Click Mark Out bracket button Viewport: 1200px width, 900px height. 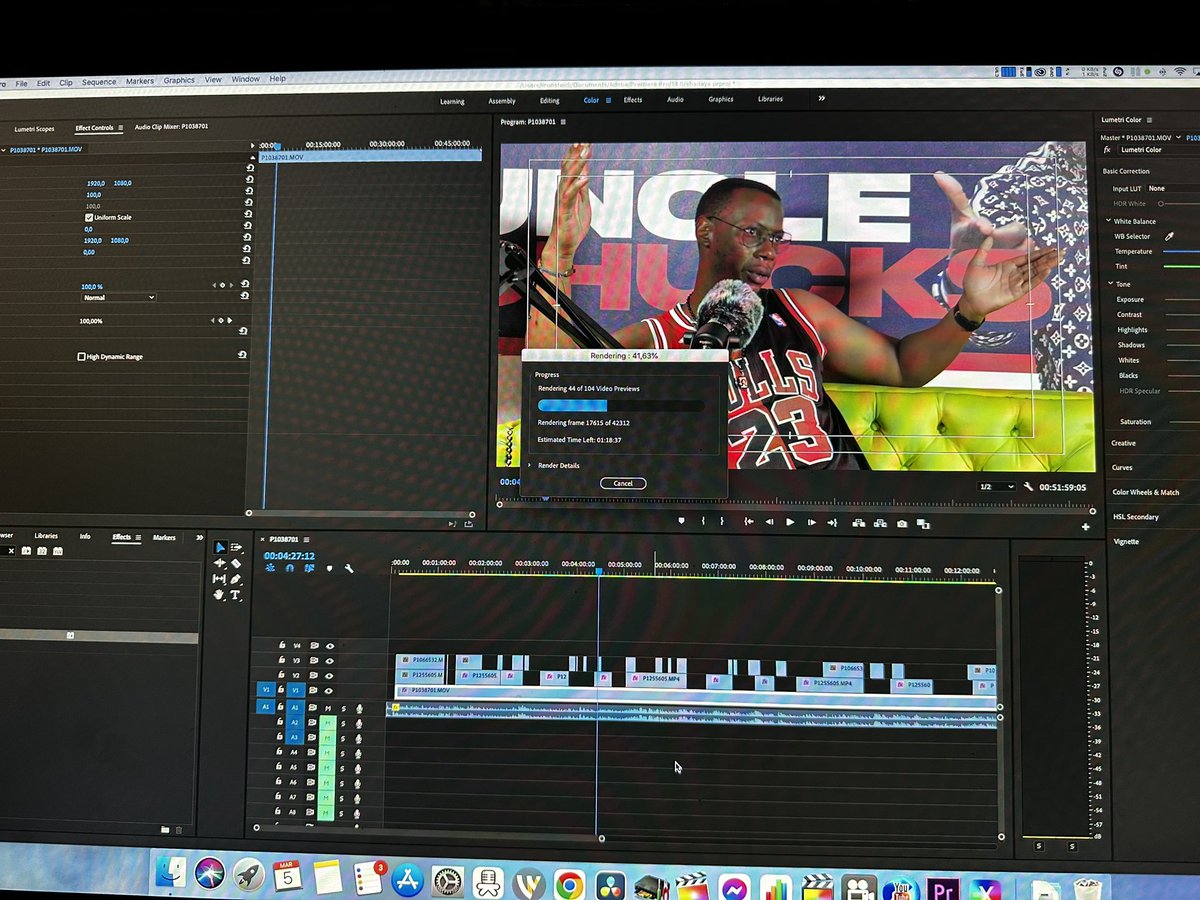point(722,521)
